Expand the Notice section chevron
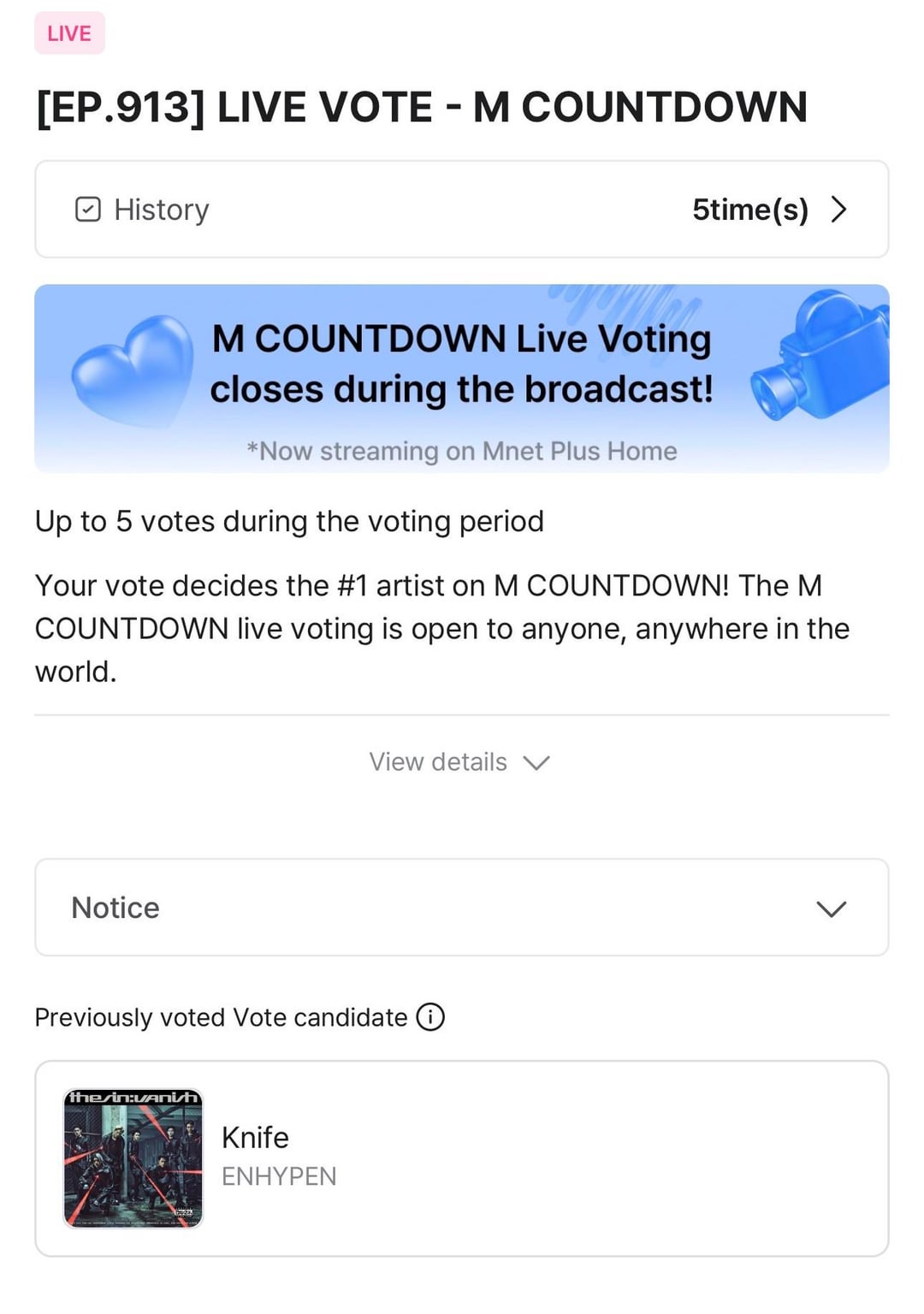Viewport: 924px width, 1314px height. click(x=831, y=909)
